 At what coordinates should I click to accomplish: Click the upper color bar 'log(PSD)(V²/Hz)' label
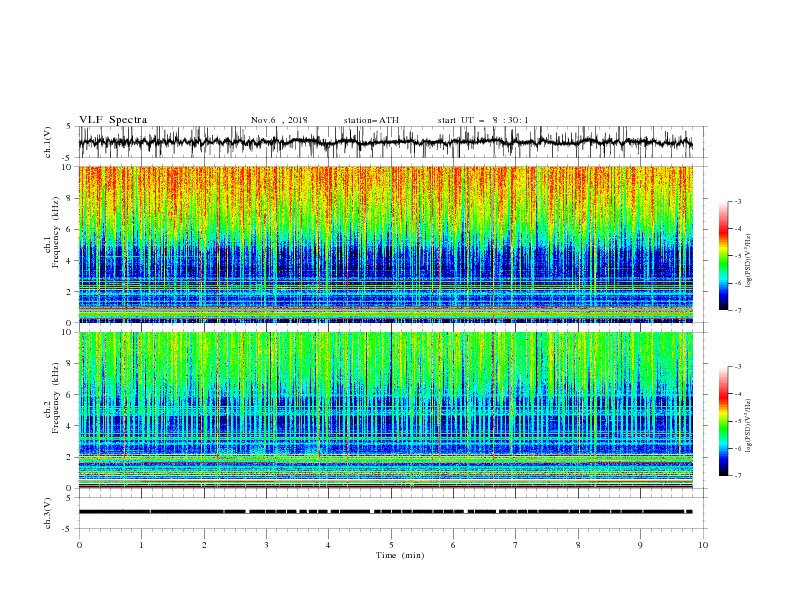pos(749,261)
